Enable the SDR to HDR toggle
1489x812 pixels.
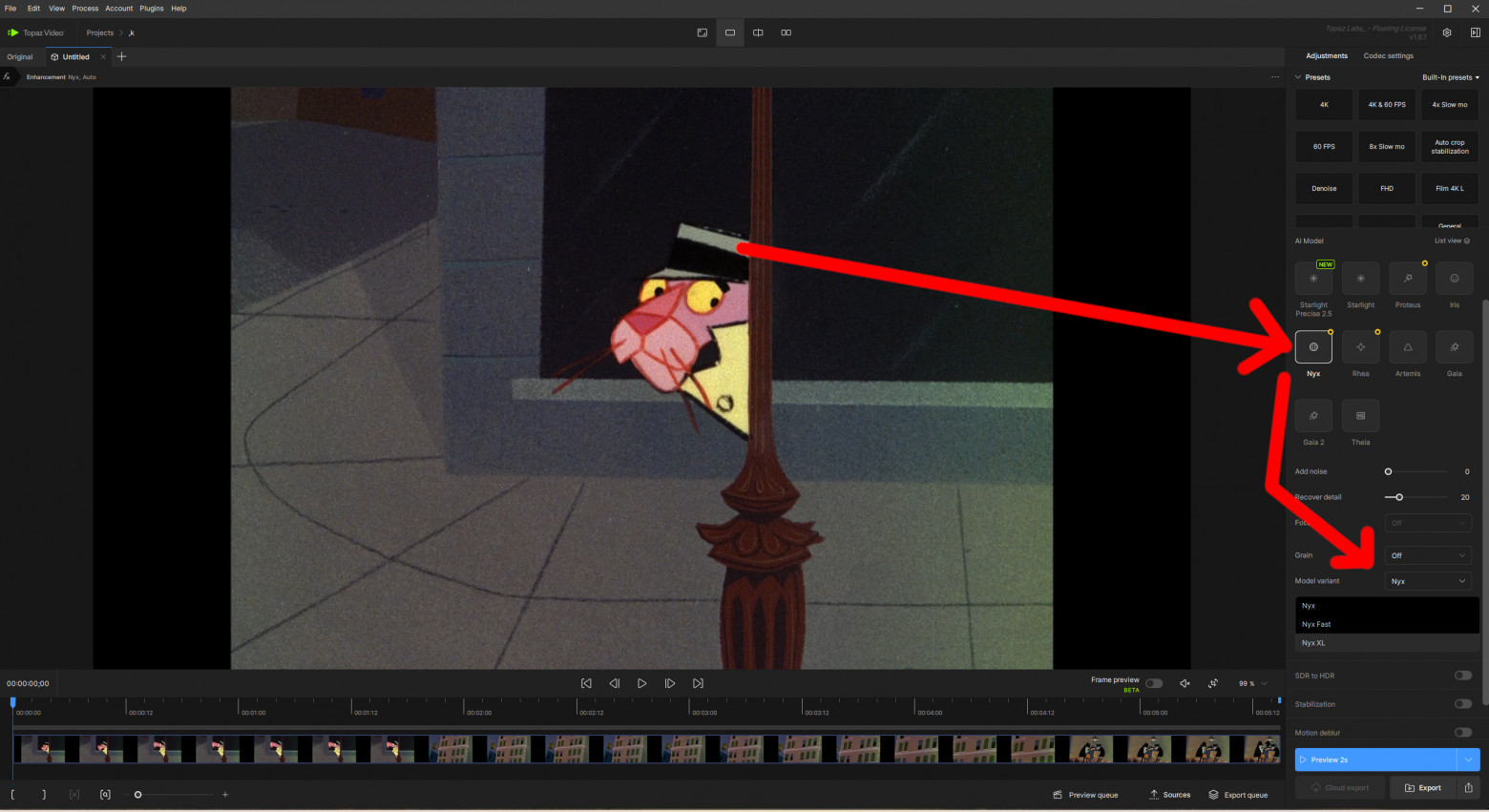tap(1462, 676)
